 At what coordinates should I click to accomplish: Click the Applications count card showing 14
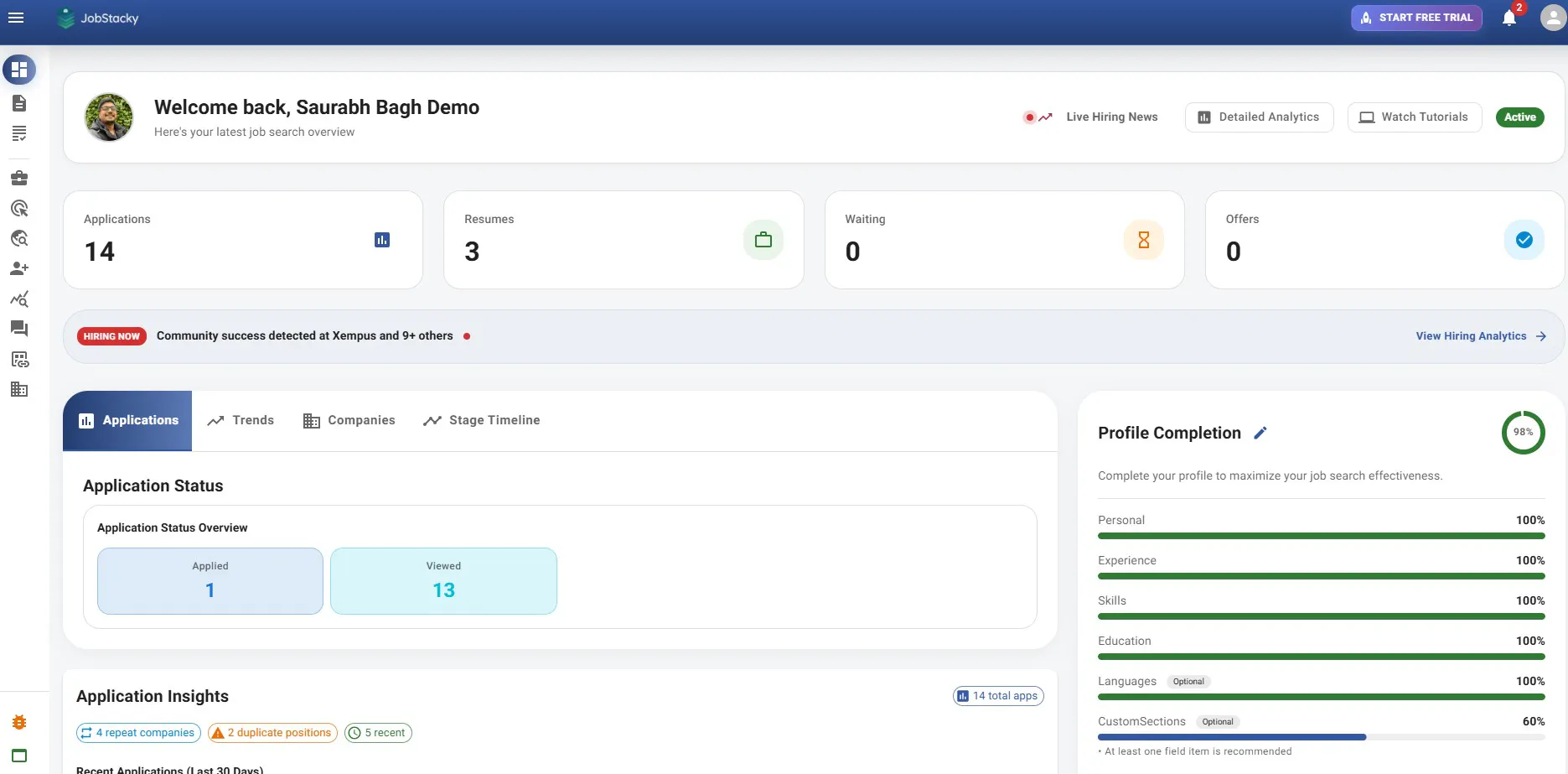[x=243, y=240]
